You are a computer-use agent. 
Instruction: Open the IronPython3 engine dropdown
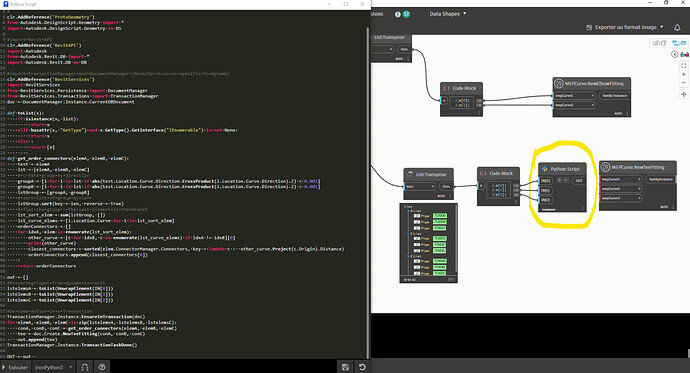click(x=54, y=367)
